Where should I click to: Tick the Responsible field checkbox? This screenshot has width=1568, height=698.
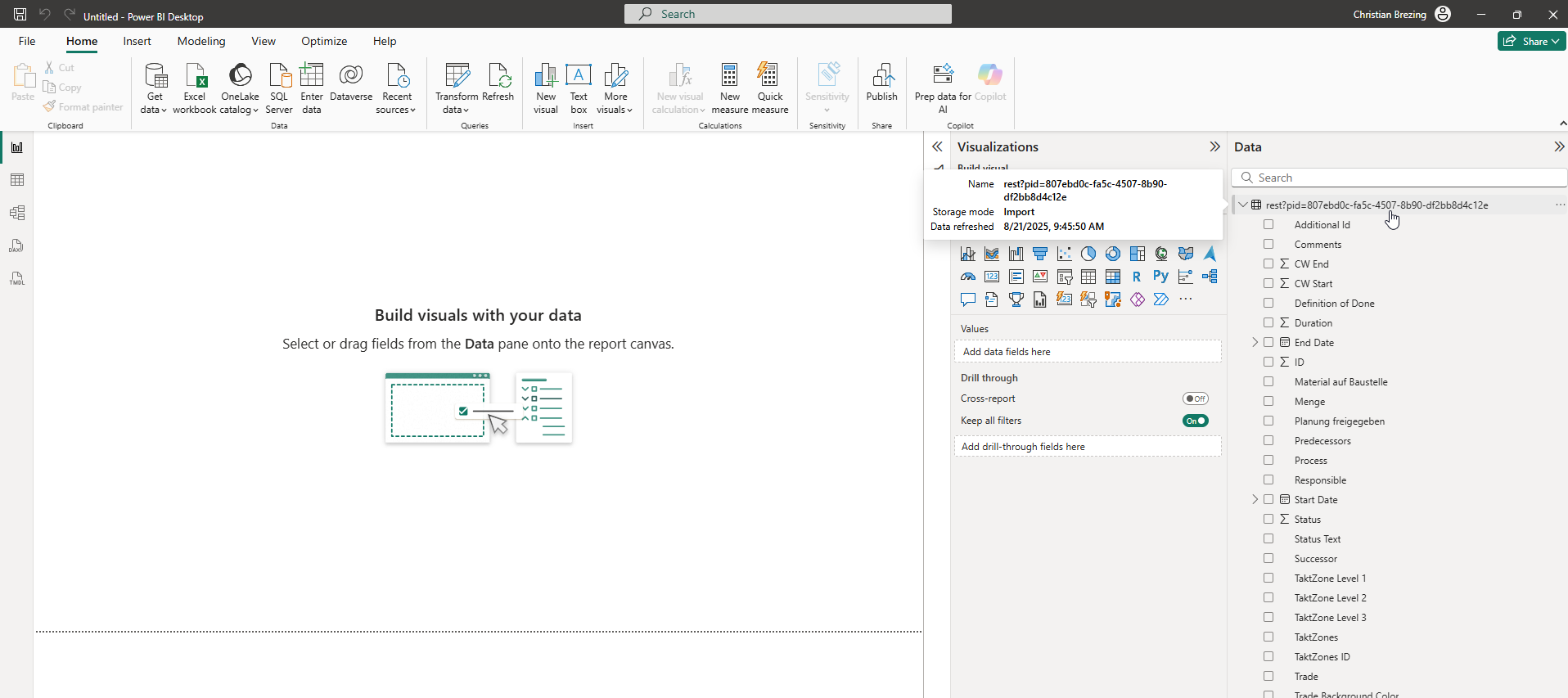(x=1268, y=480)
